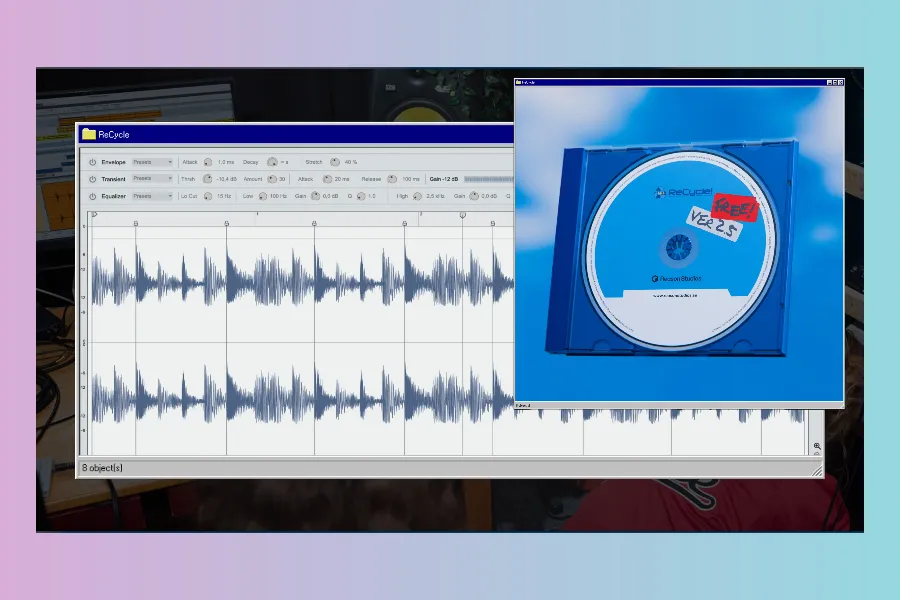Toggle the Envelope power button
Viewport: 900px width, 600px height.
(93, 162)
